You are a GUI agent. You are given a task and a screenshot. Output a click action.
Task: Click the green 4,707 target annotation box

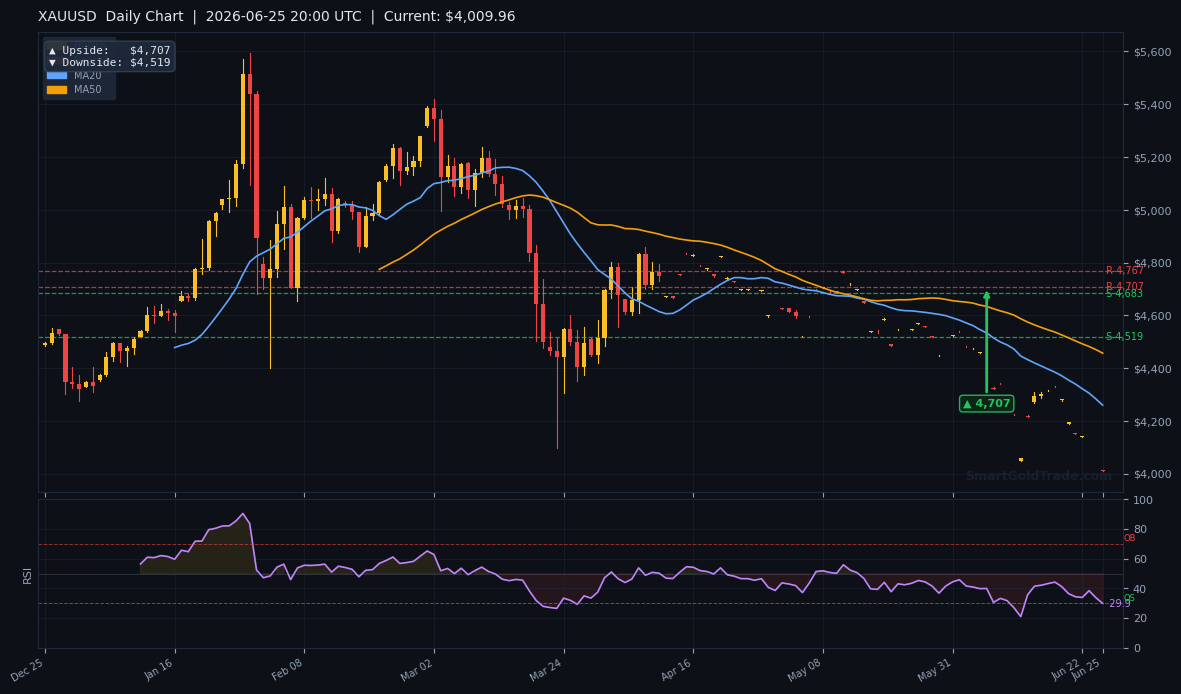click(x=987, y=404)
